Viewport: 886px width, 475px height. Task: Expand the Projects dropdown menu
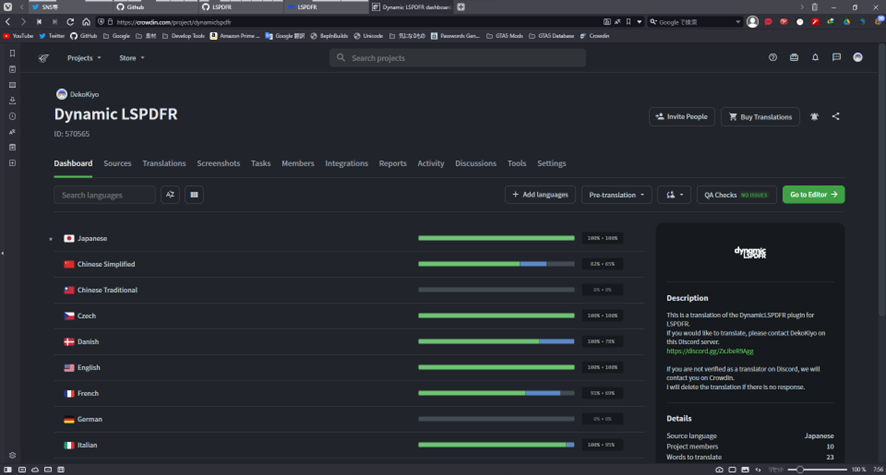click(x=84, y=58)
